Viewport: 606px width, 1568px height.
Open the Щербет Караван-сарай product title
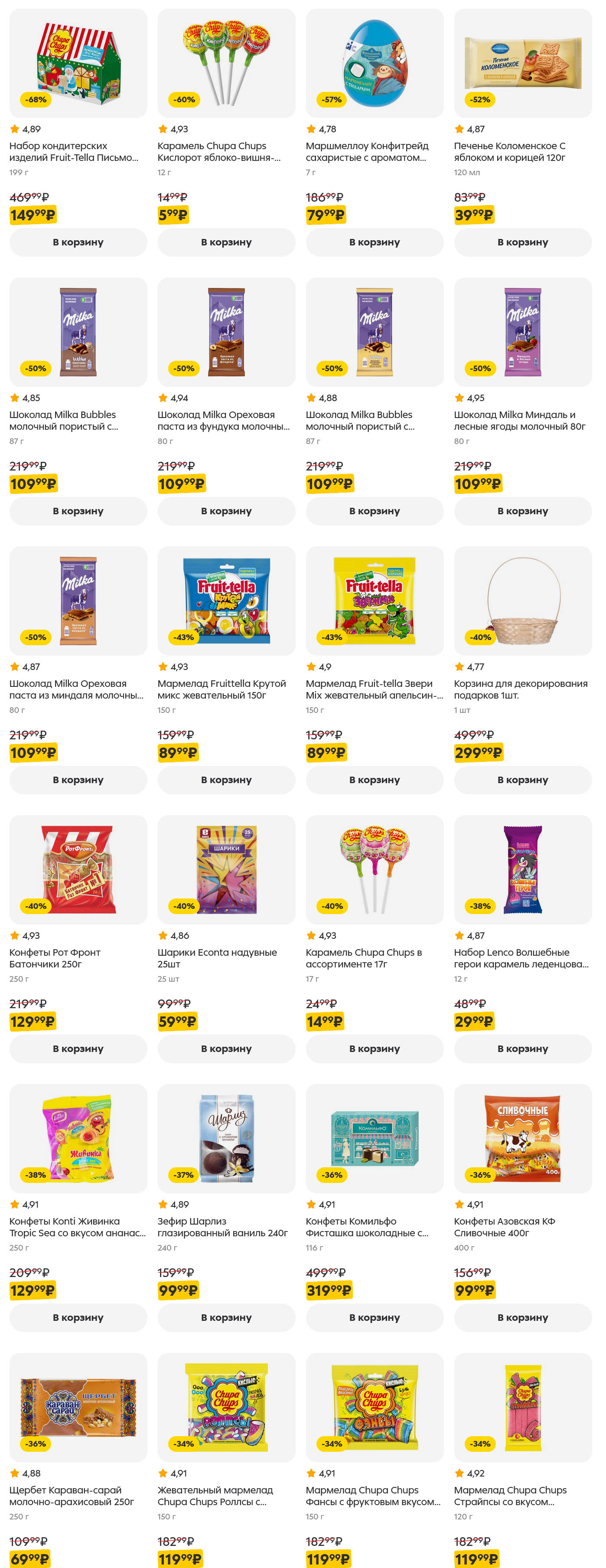point(71,1496)
